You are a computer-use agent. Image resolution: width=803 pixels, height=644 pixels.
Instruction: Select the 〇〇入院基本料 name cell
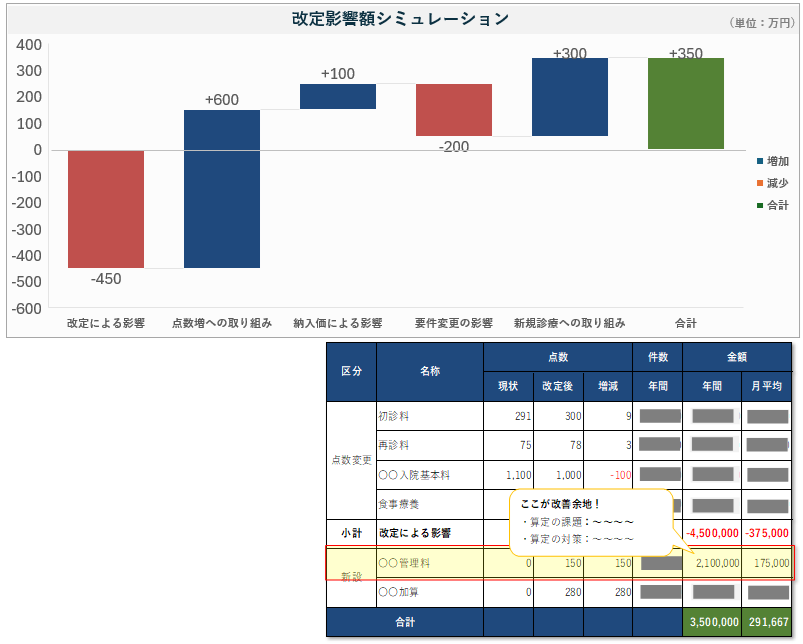[430, 475]
